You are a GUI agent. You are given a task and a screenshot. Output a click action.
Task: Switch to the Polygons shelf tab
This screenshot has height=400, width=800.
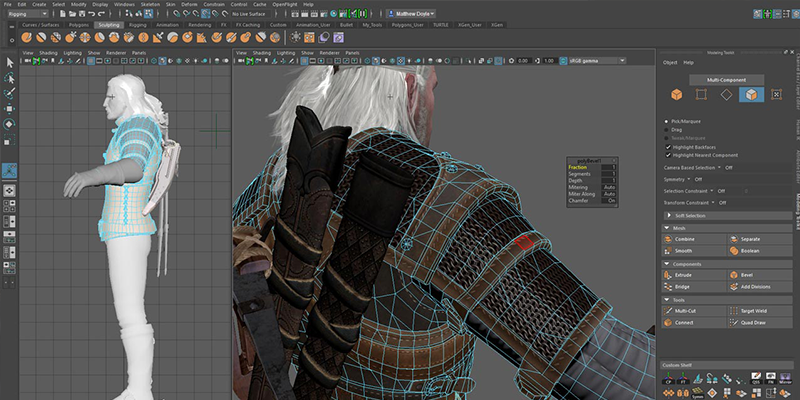click(x=79, y=24)
